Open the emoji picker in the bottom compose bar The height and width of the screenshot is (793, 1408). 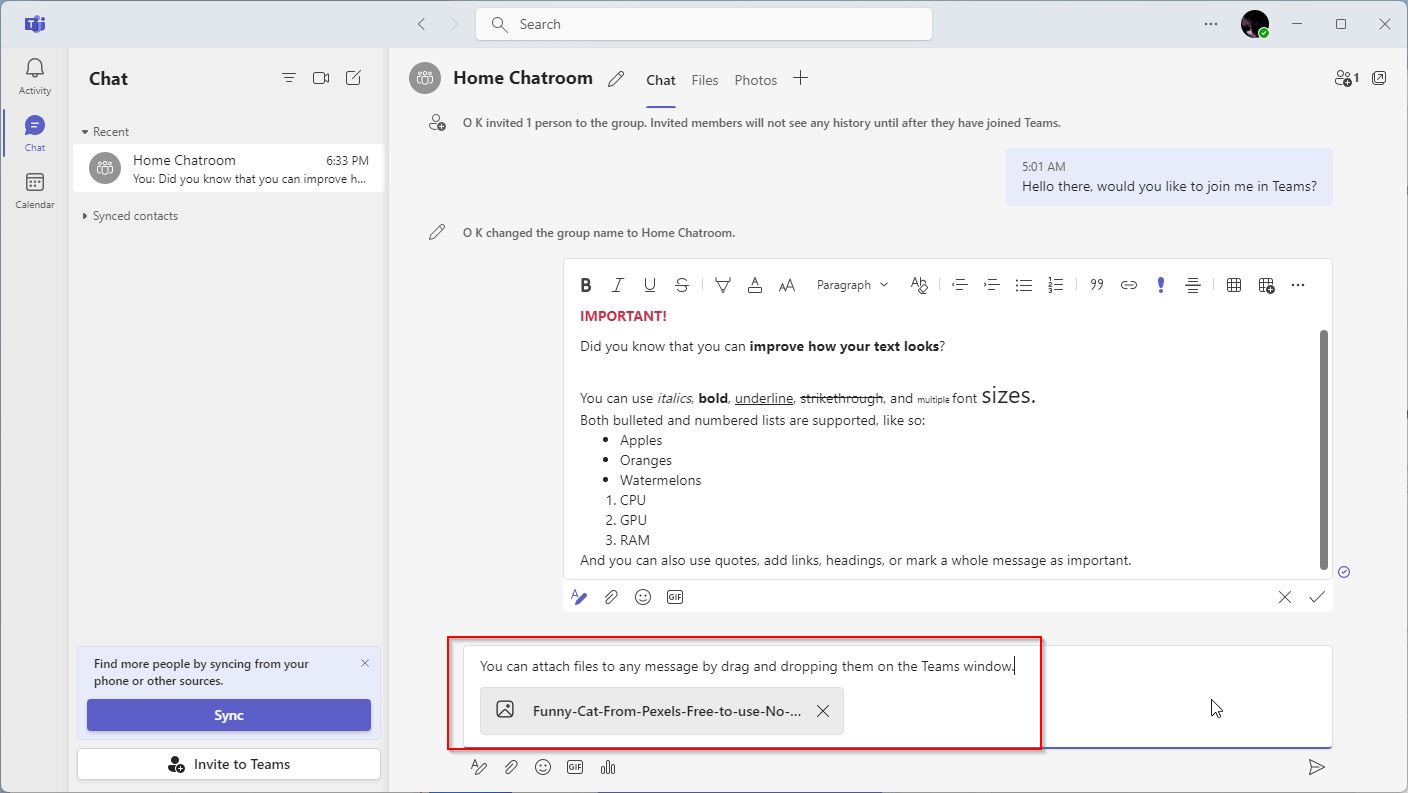543,767
